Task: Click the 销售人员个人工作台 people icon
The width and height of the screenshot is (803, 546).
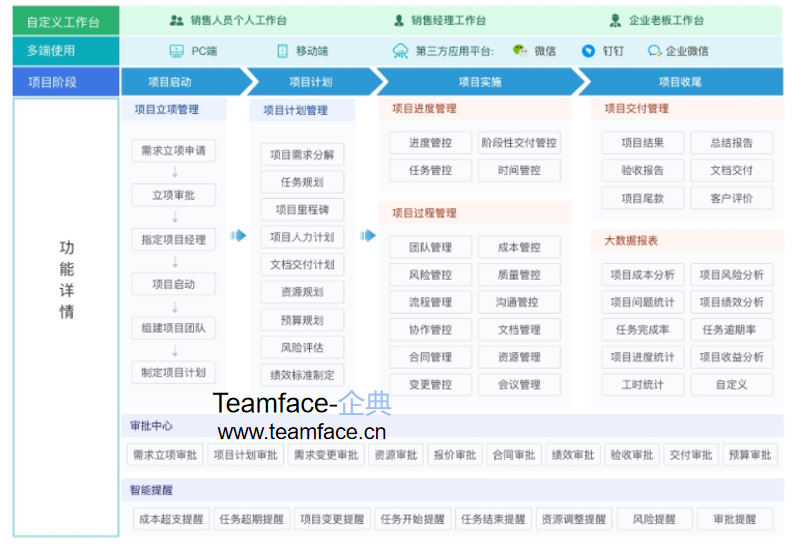Action: click(x=176, y=20)
